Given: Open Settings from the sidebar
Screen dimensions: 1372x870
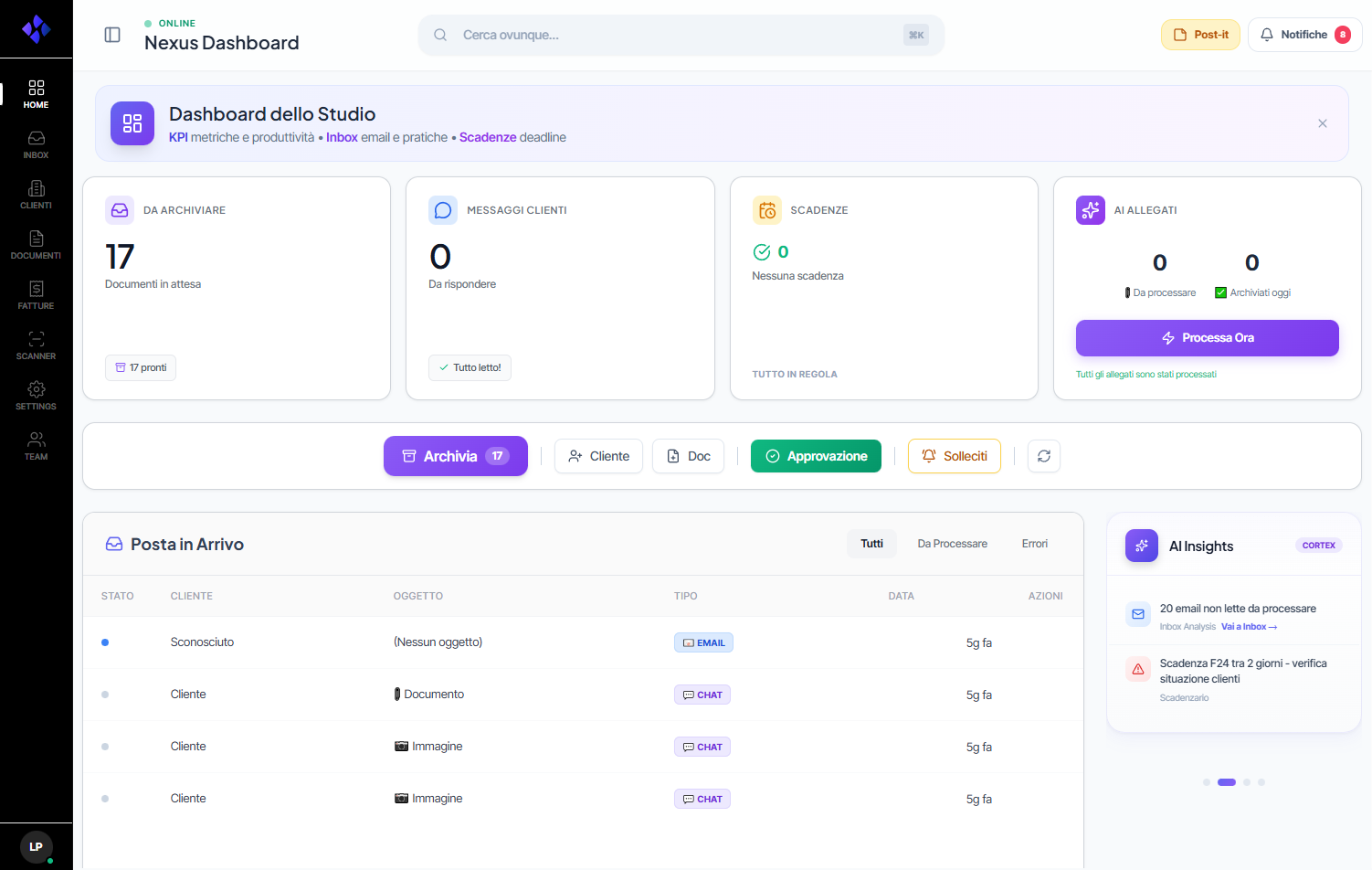Looking at the screenshot, I should point(36,396).
